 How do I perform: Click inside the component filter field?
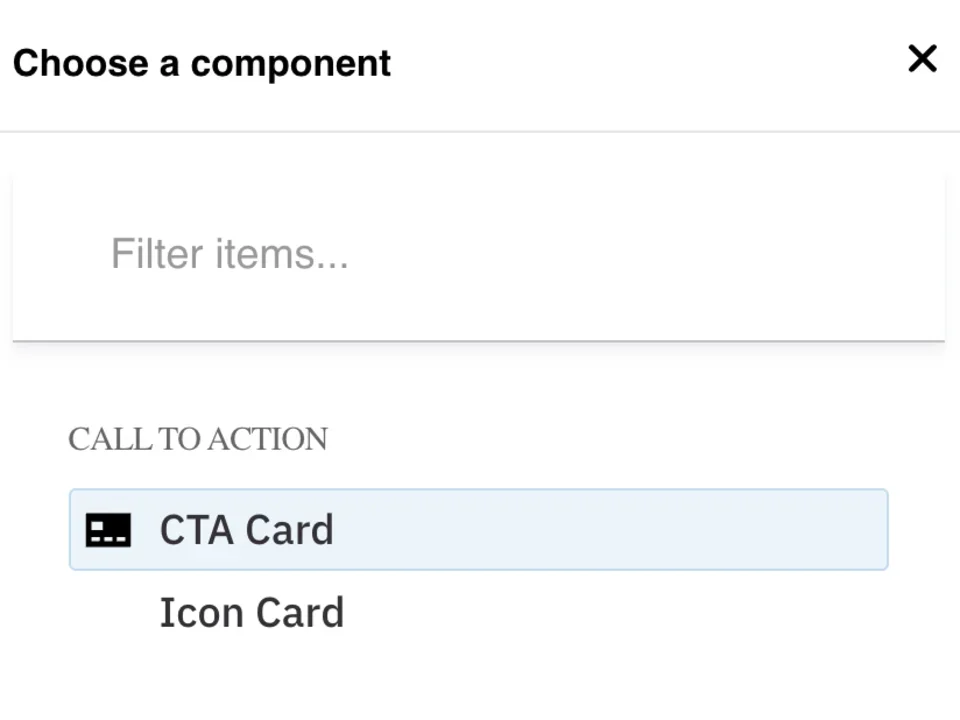(x=478, y=254)
